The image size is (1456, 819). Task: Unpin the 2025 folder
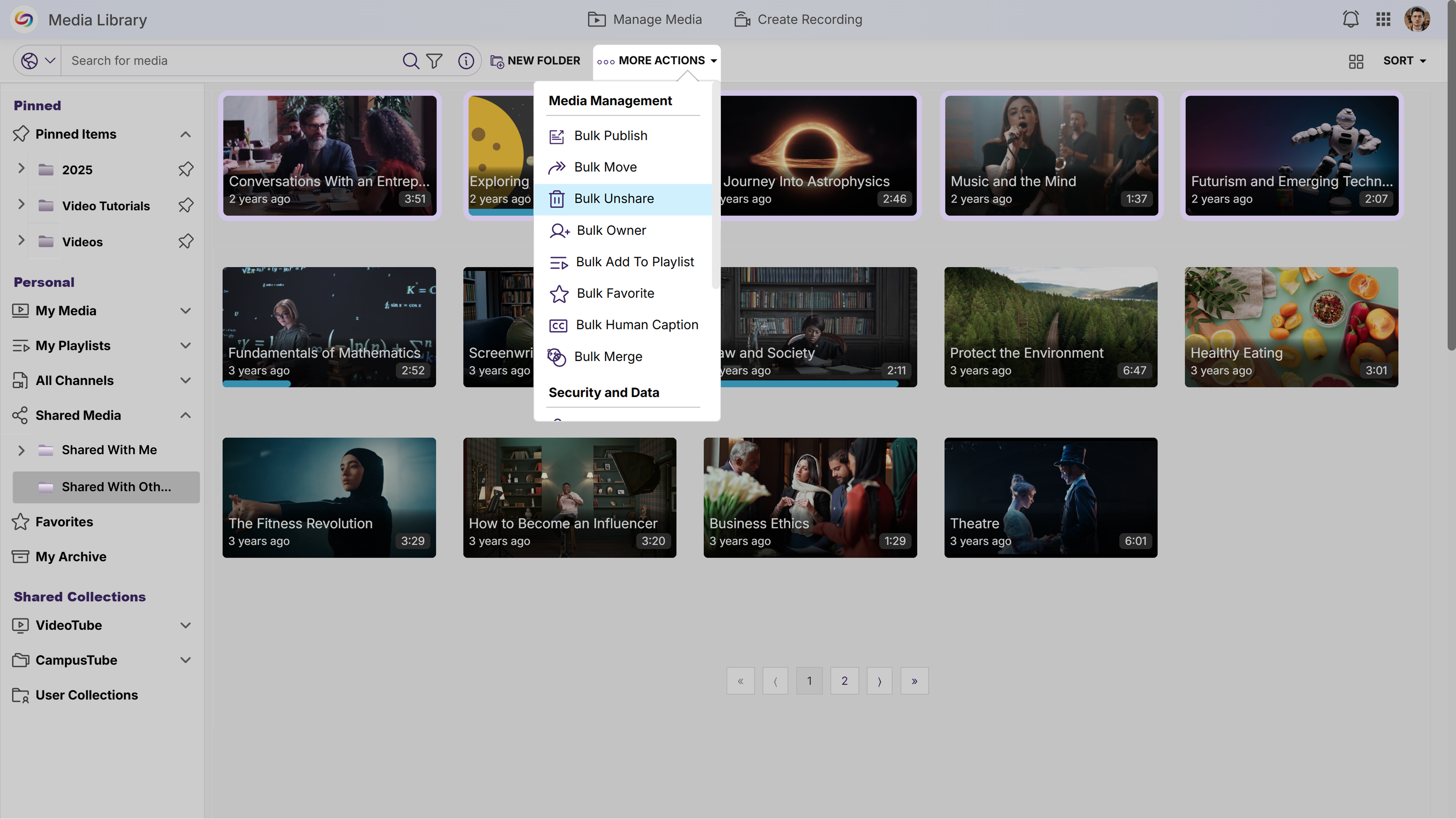pos(185,169)
